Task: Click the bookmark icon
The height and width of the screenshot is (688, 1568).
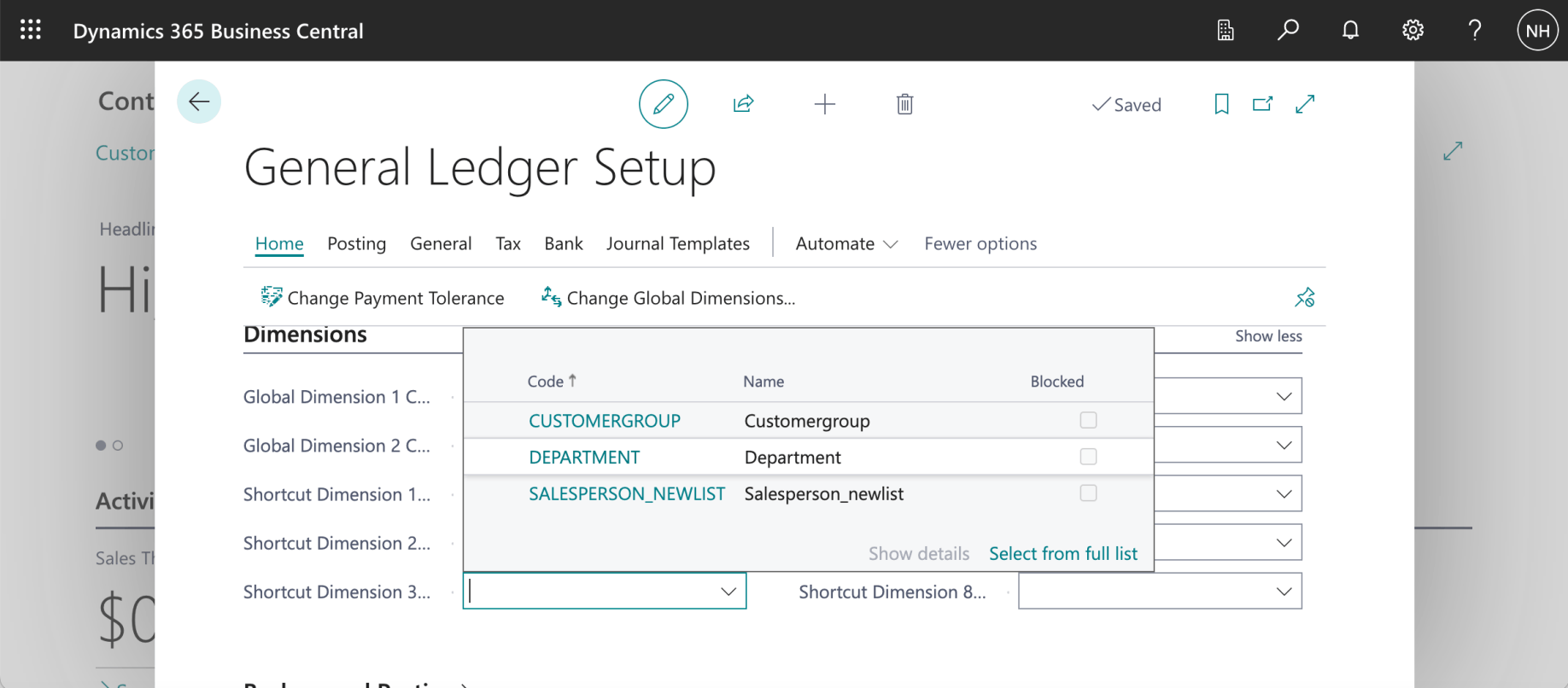Action: pos(1221,104)
